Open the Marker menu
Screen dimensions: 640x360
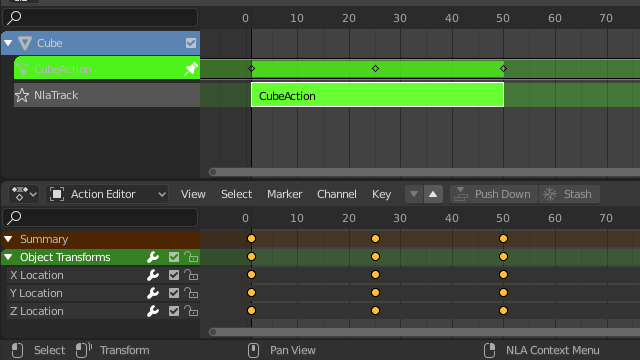point(284,194)
